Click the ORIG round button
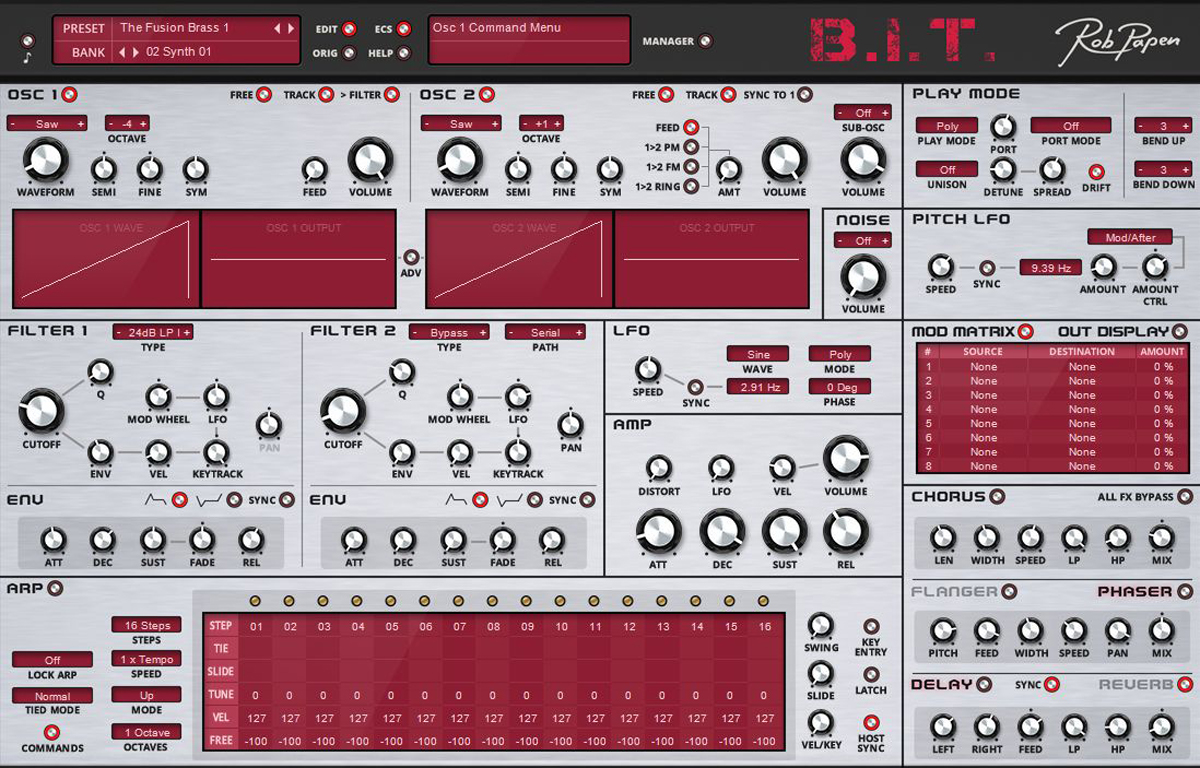1200x768 pixels. click(349, 53)
